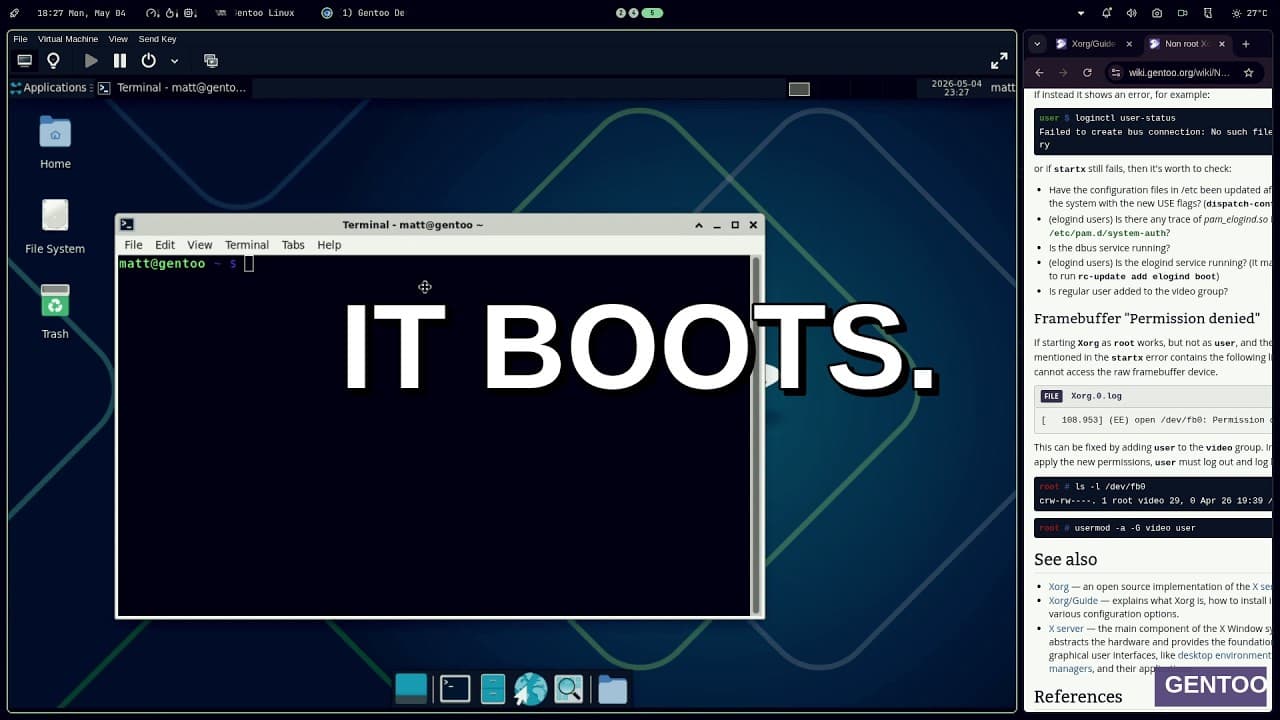
Task: View site information icon in address bar
Action: coord(1114,73)
